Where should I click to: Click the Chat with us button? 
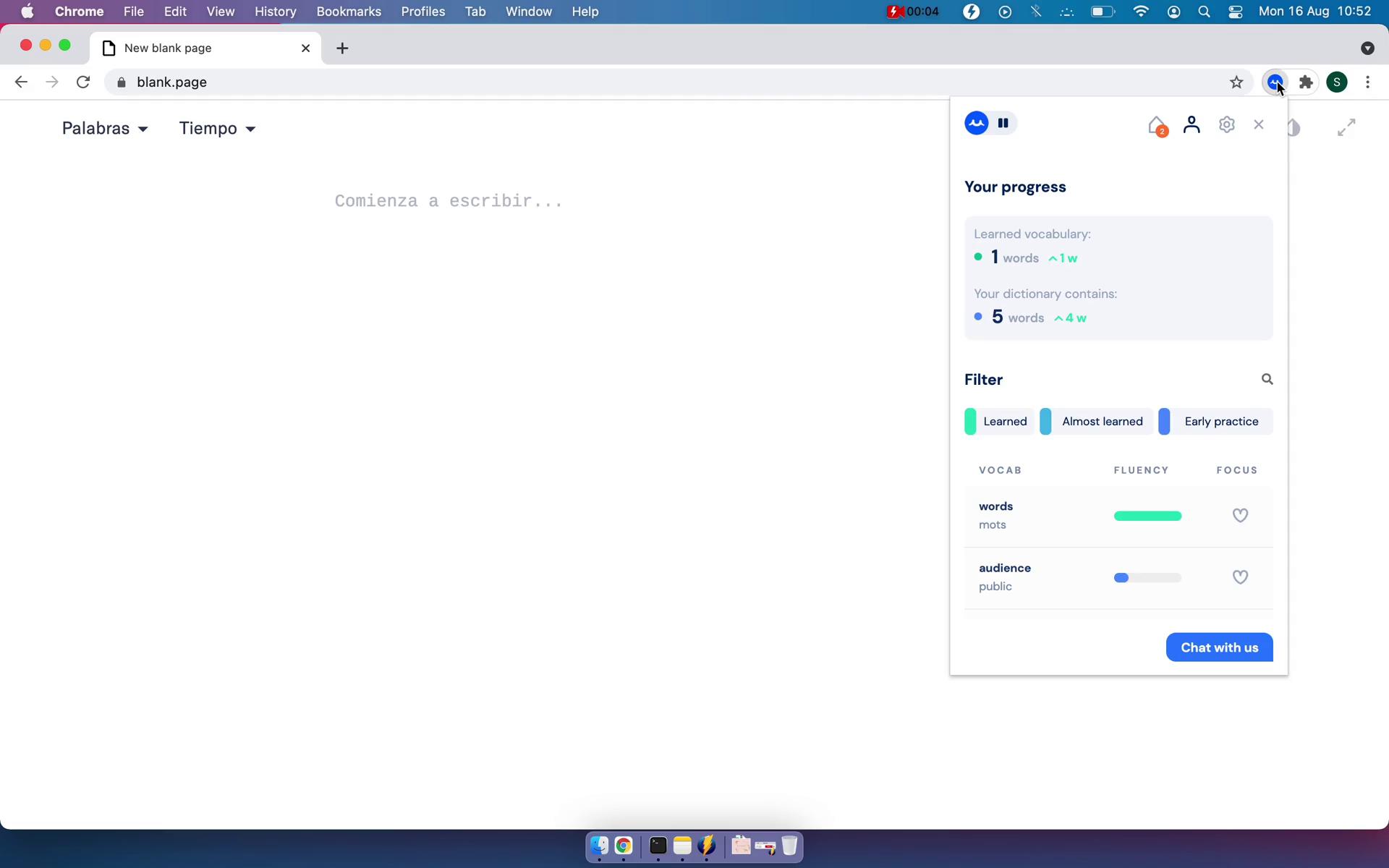point(1220,648)
